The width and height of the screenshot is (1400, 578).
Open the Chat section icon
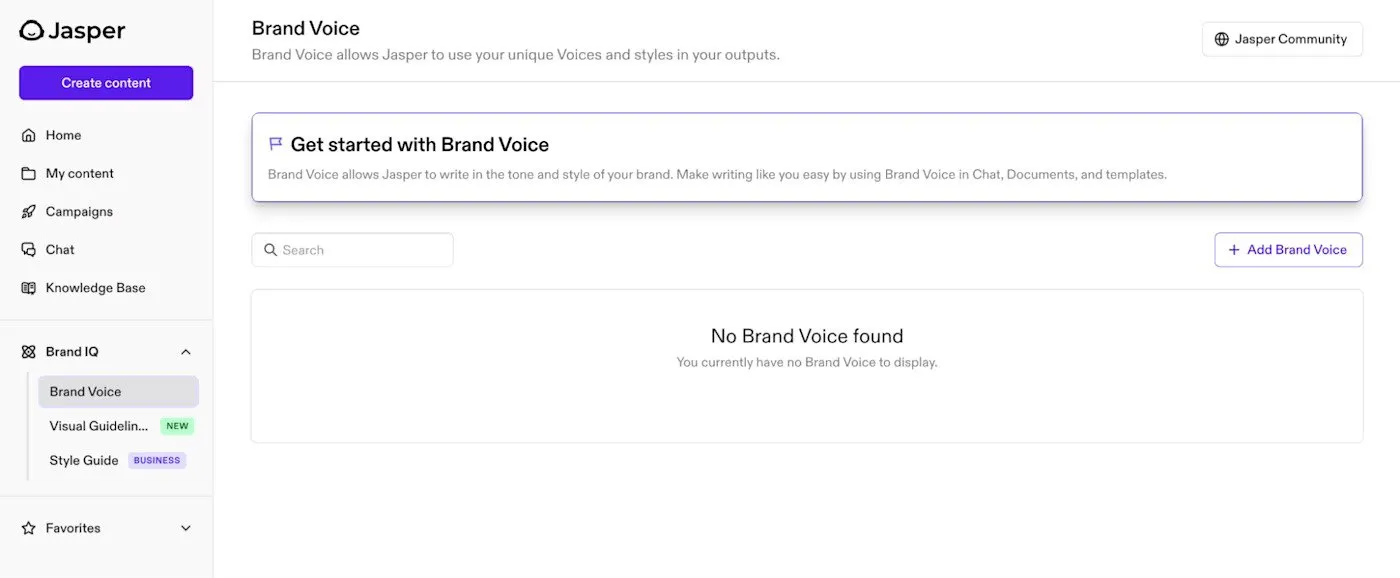tap(29, 249)
